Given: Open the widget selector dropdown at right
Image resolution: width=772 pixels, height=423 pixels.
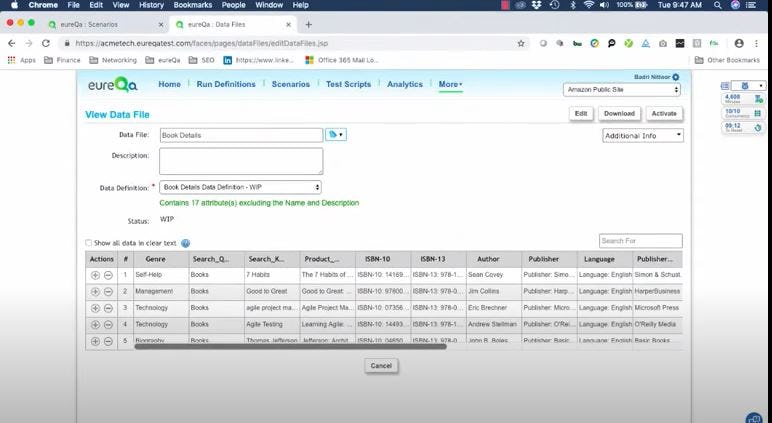Looking at the screenshot, I should [748, 86].
